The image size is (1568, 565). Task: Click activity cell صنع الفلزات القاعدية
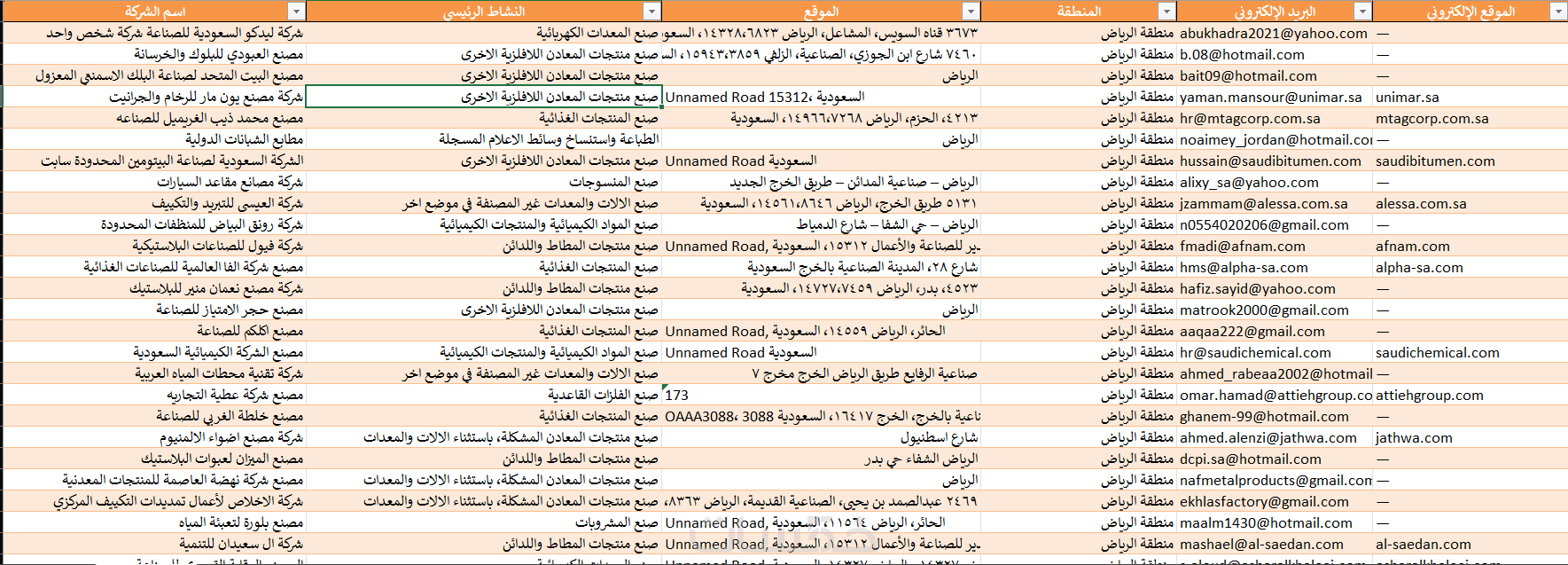[484, 395]
